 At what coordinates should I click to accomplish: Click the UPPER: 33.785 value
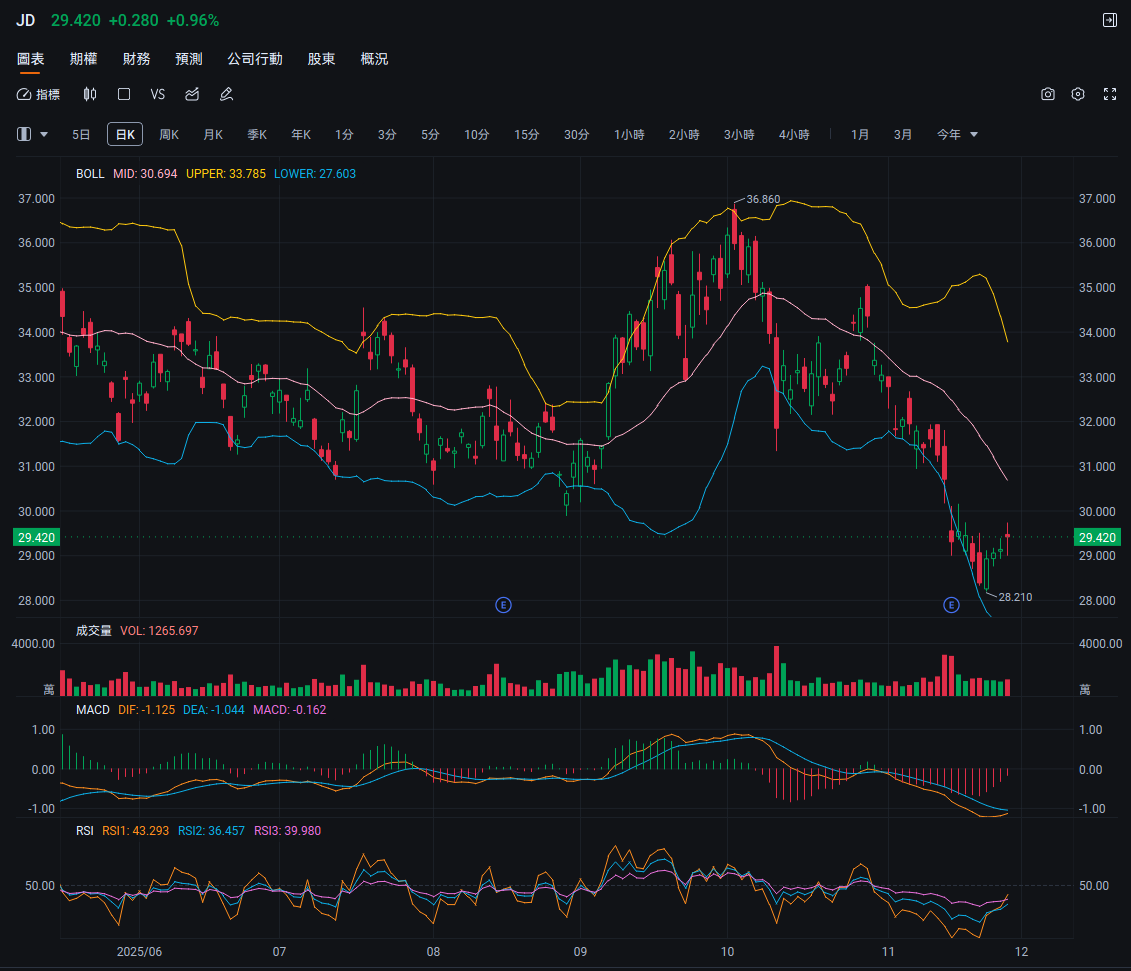point(226,174)
